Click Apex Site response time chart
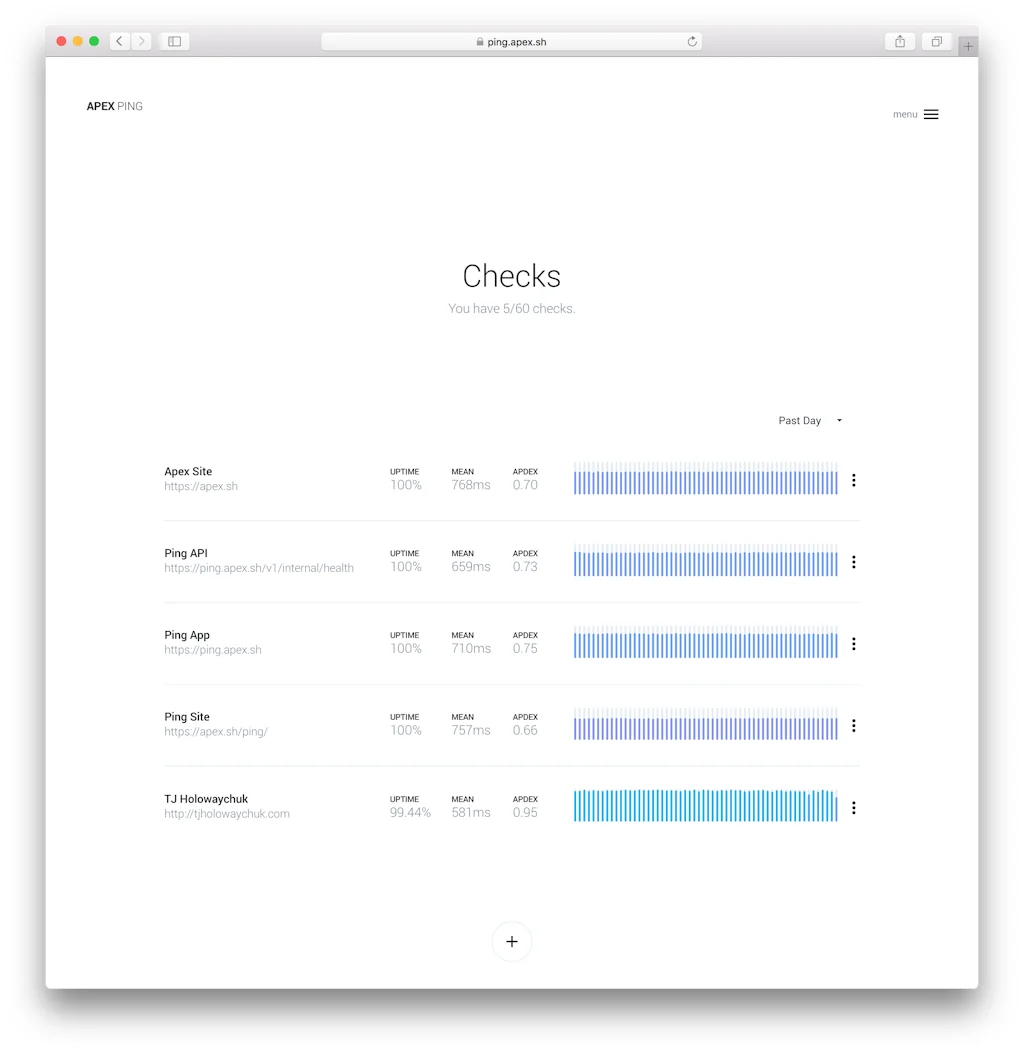Viewport: 1024px width, 1054px height. click(706, 479)
